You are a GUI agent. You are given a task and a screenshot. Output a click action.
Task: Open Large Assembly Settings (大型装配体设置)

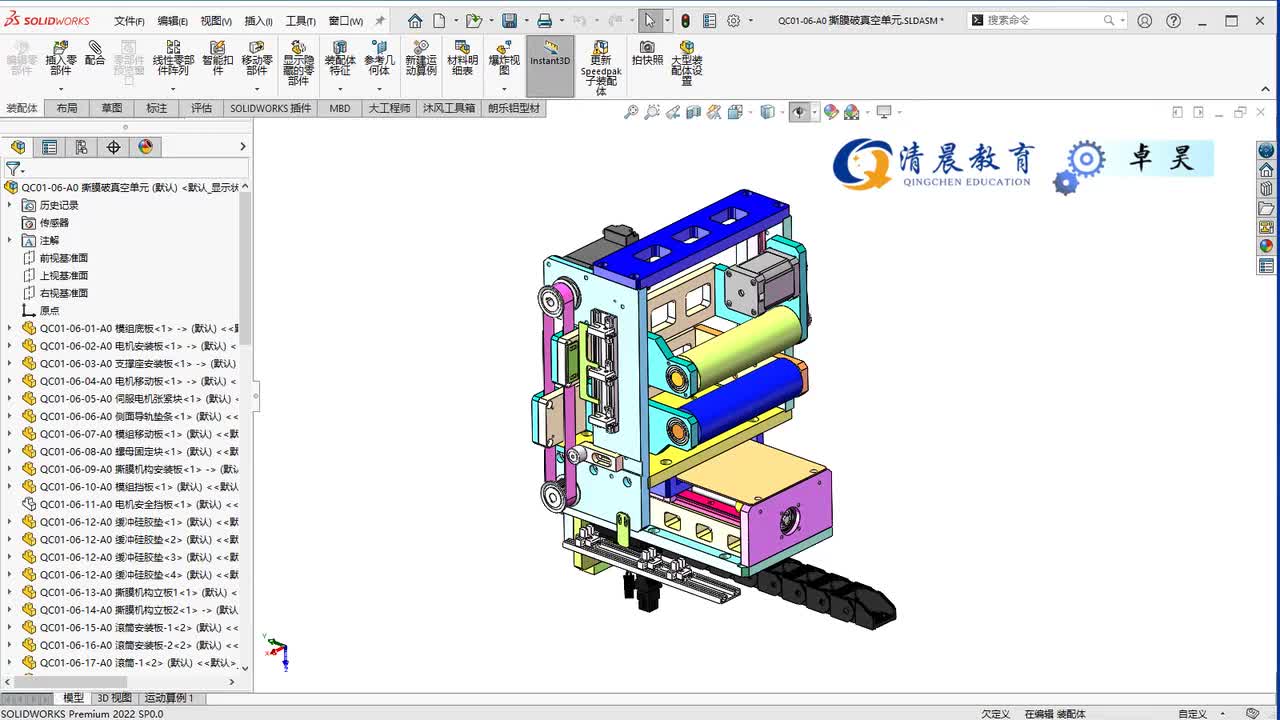click(x=687, y=63)
